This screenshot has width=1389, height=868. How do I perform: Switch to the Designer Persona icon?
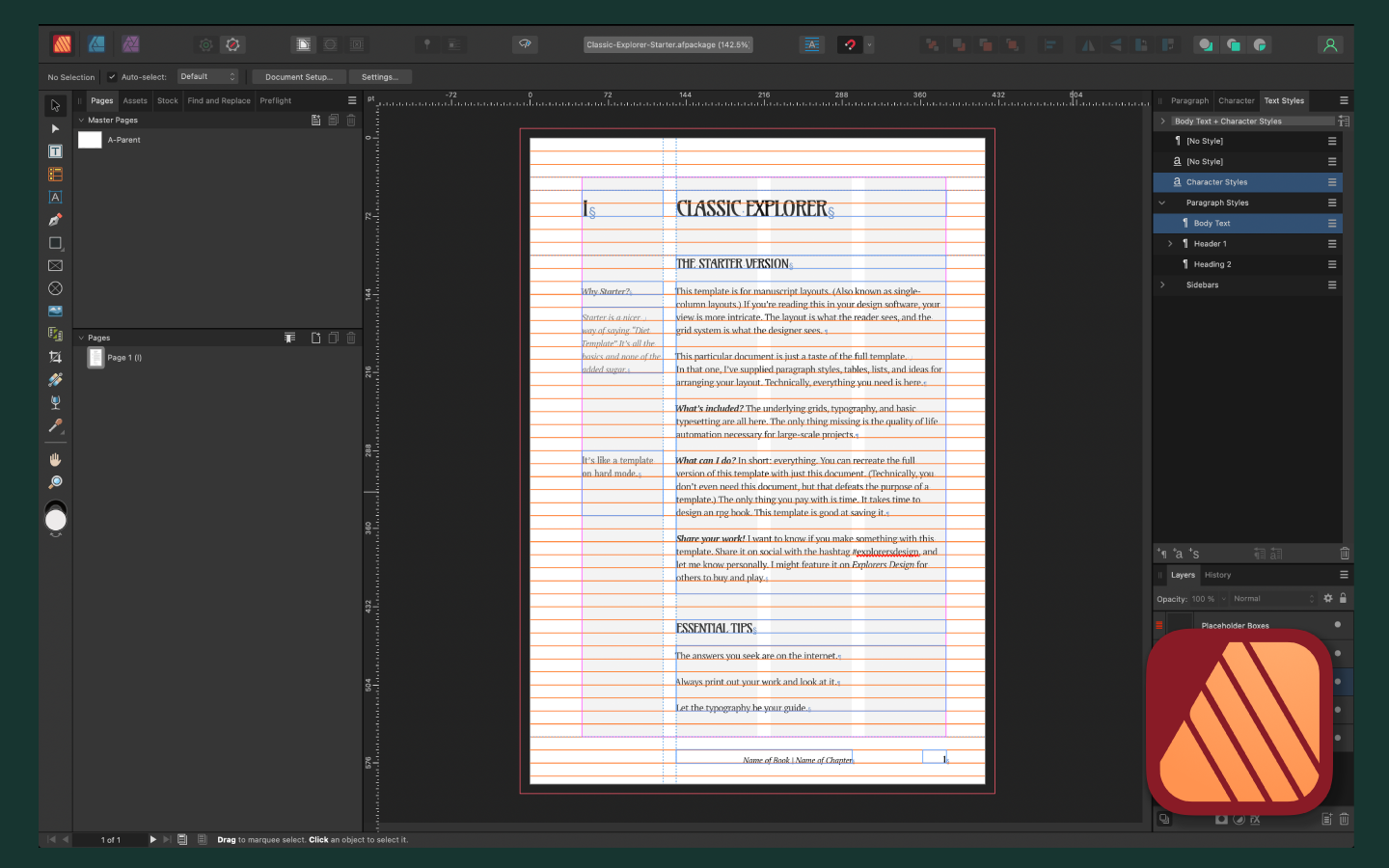click(96, 44)
